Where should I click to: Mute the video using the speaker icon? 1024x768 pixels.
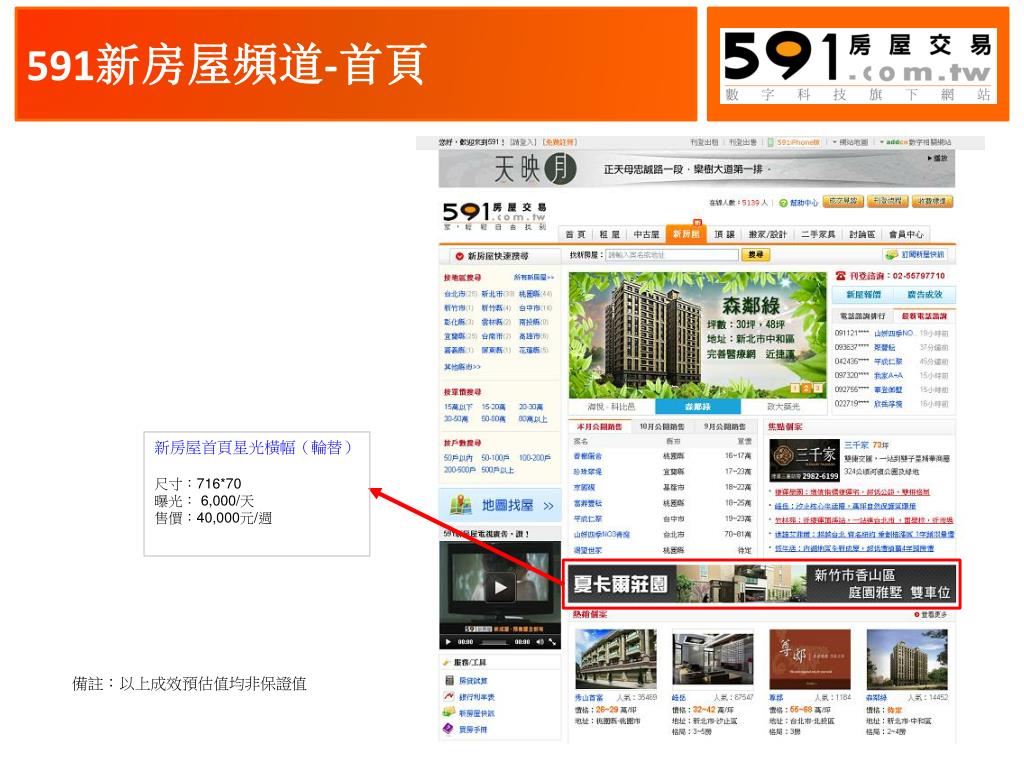point(540,642)
